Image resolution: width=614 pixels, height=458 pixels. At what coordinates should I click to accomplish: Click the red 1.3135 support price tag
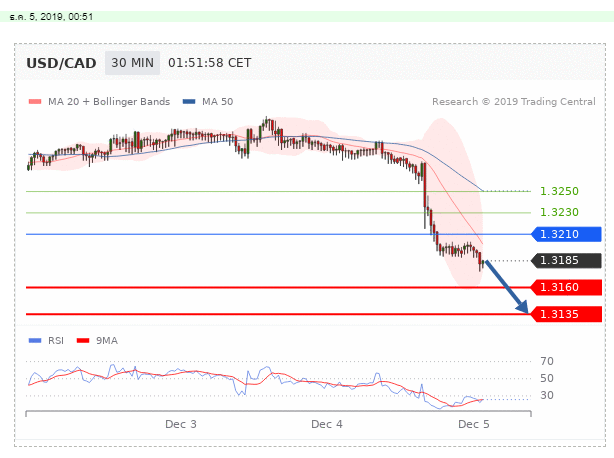[x=566, y=314]
